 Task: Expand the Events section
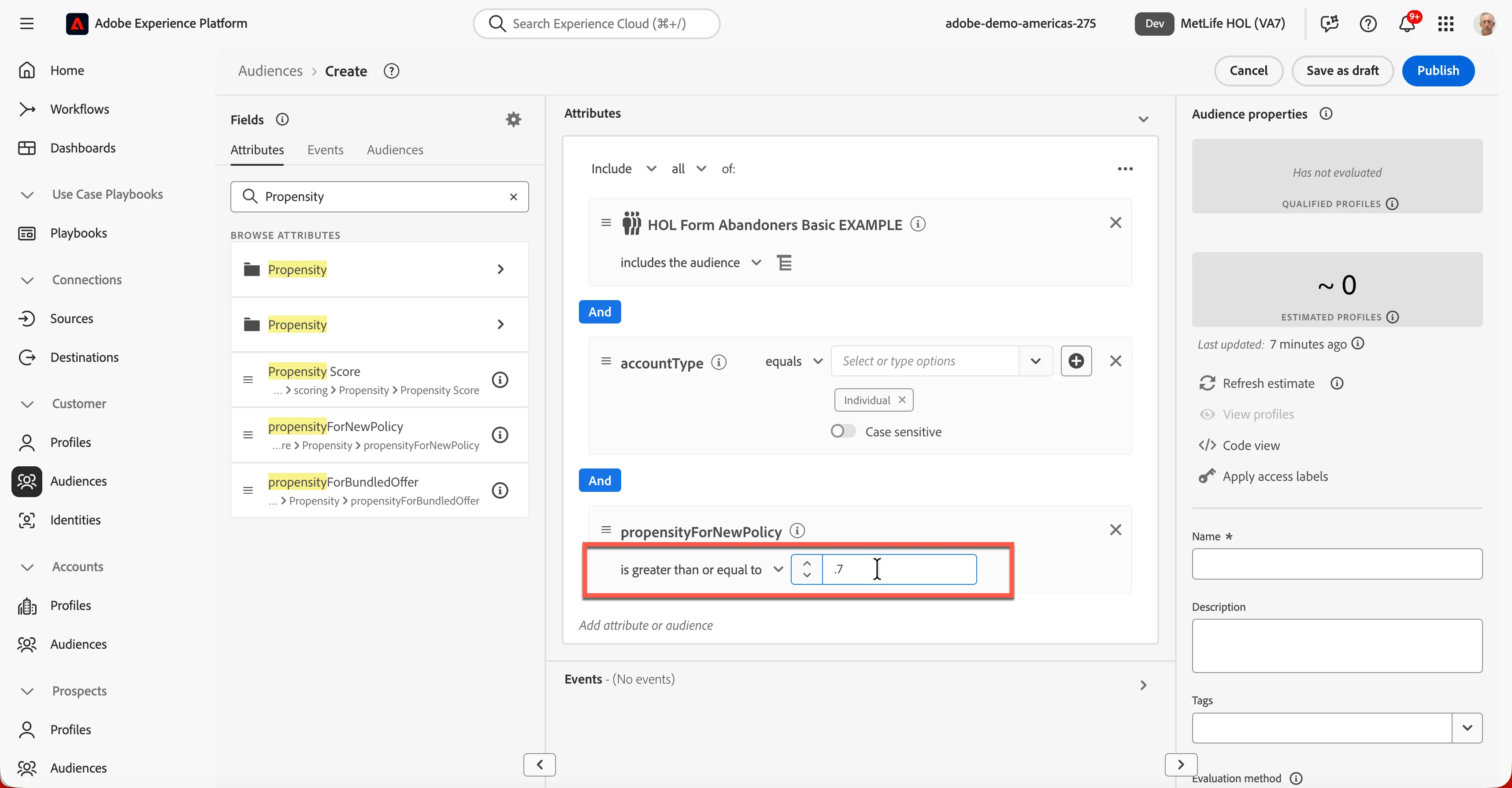tap(1143, 685)
